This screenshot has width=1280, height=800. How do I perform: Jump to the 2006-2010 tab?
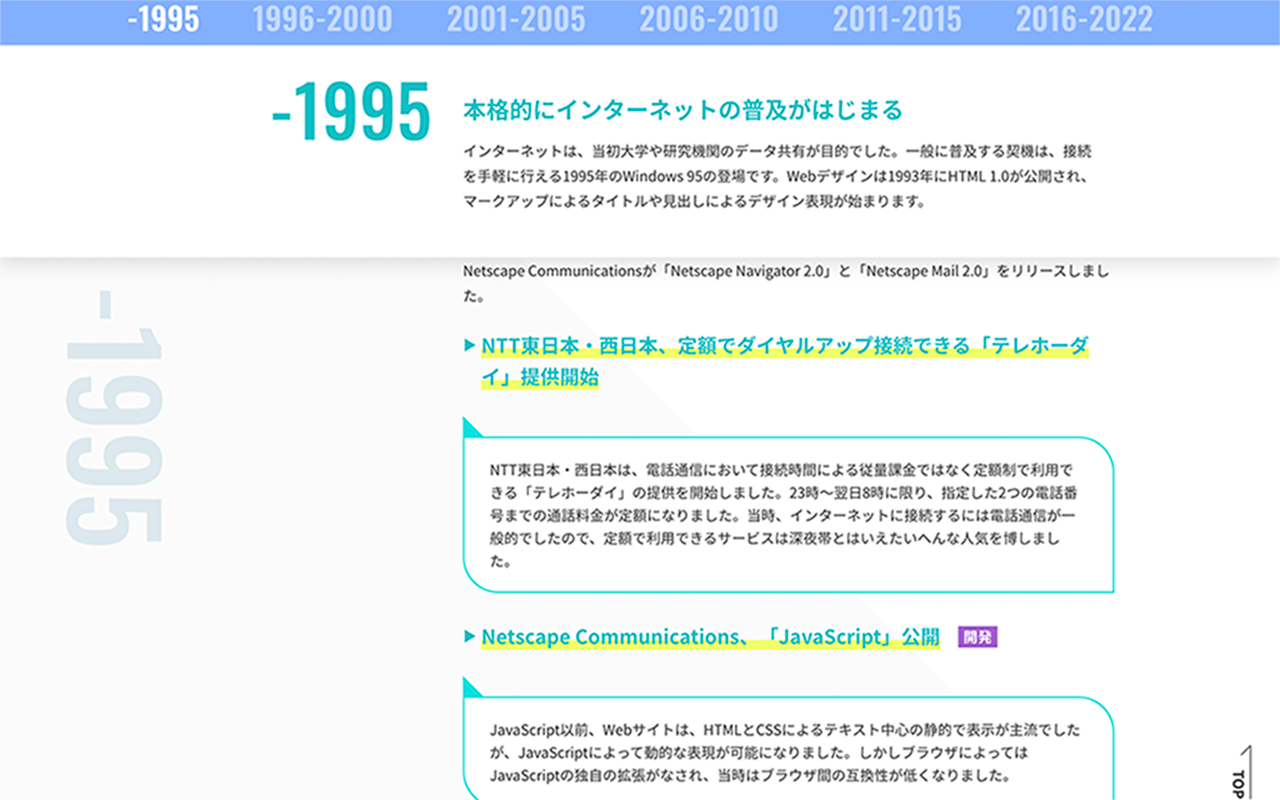(709, 20)
